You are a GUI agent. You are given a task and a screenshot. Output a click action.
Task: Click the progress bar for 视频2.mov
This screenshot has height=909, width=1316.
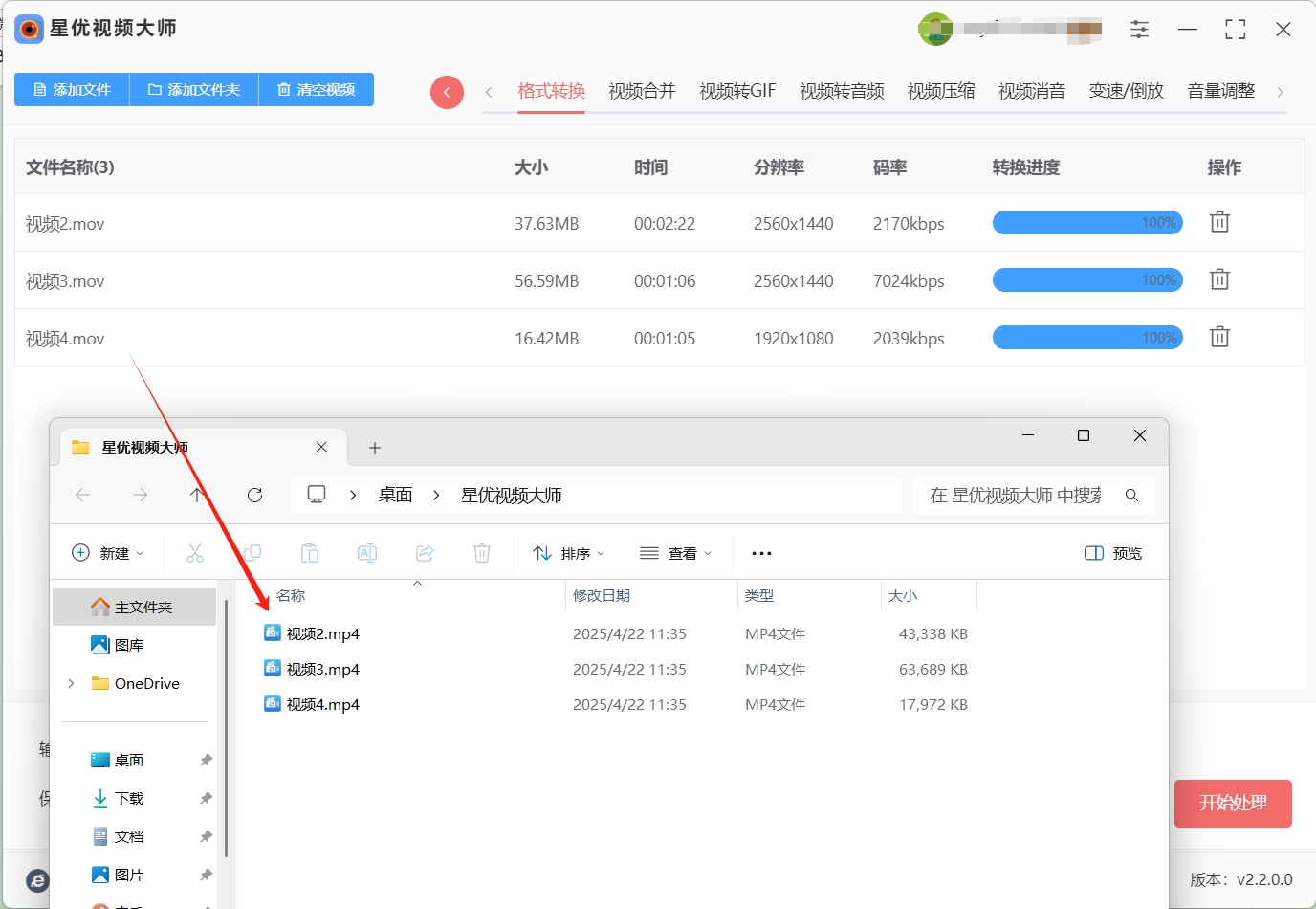click(x=1088, y=223)
